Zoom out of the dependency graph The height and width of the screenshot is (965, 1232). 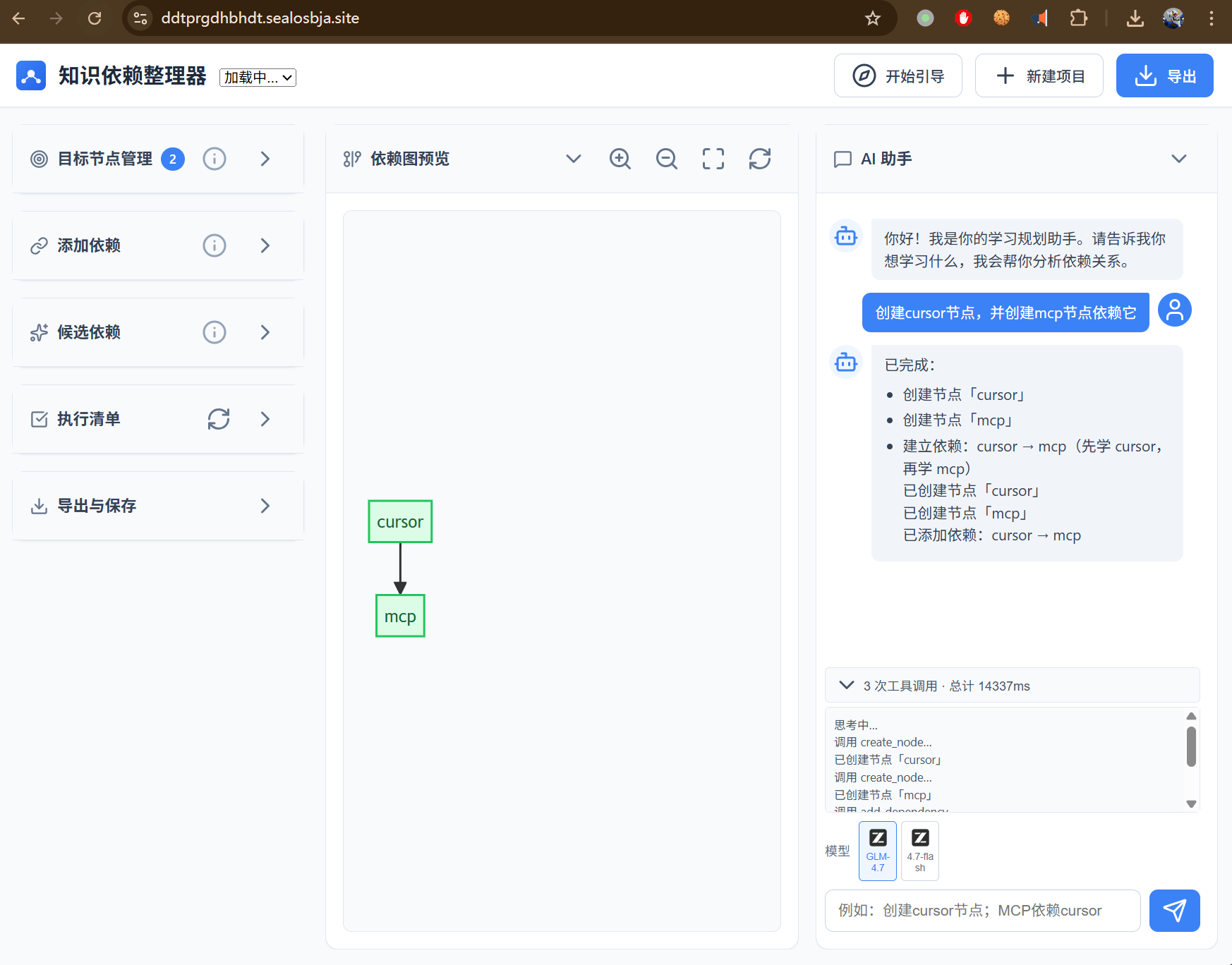(667, 159)
